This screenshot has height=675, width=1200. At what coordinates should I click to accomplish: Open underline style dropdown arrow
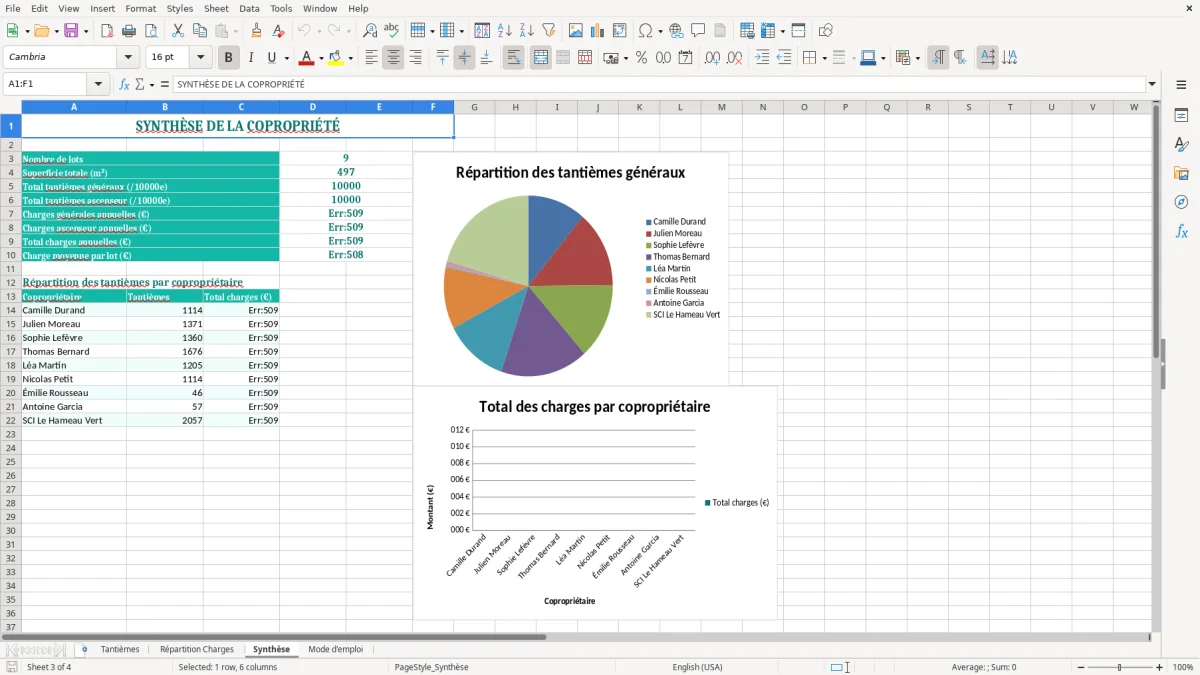coord(286,58)
